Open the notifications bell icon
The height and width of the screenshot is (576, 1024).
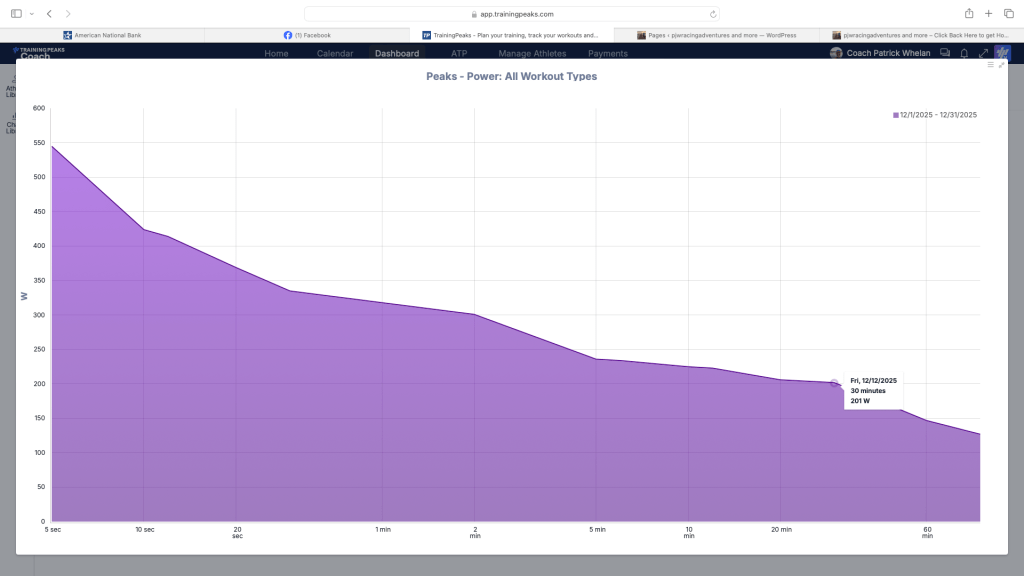point(964,52)
